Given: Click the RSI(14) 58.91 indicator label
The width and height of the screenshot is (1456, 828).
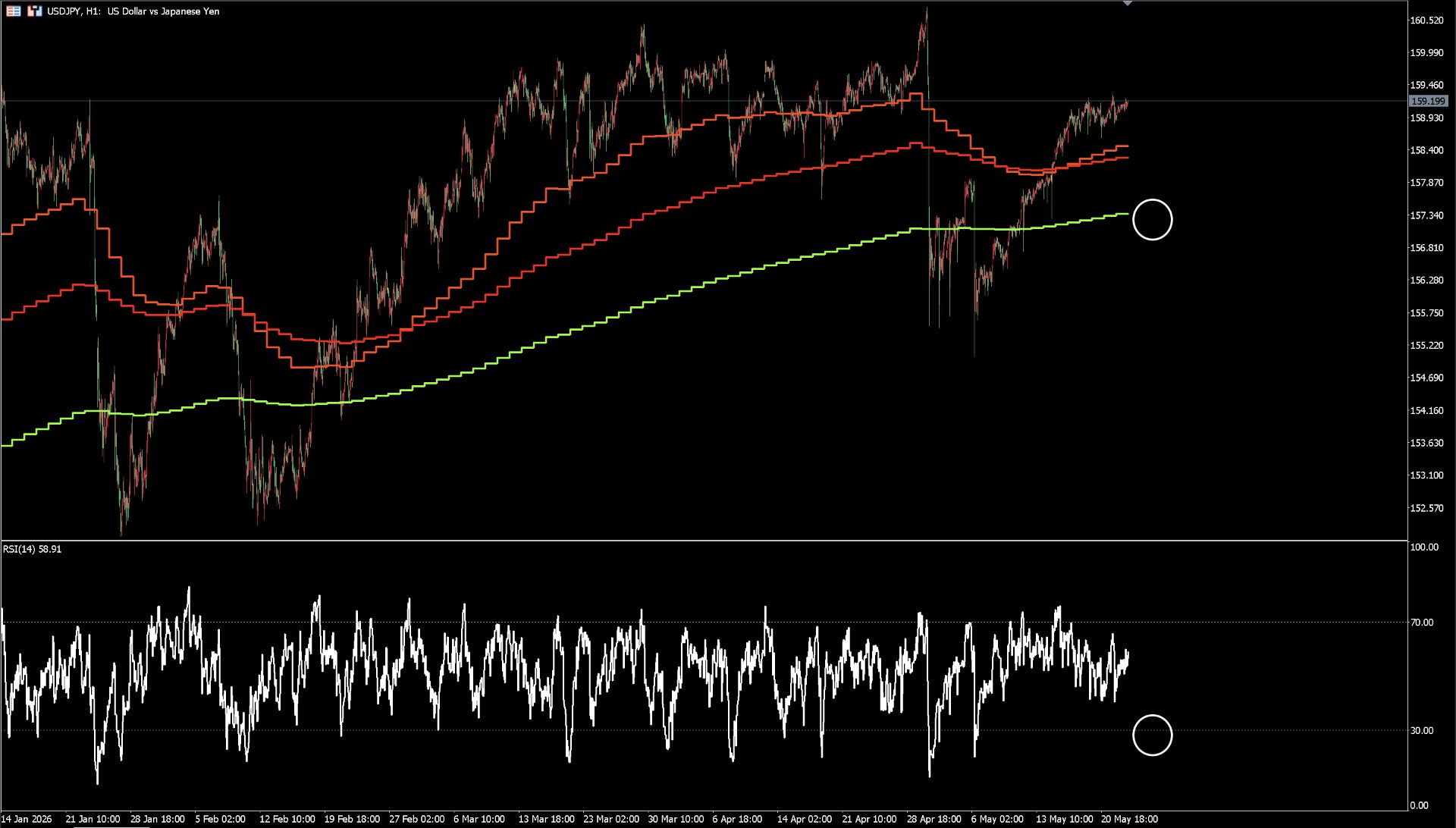Looking at the screenshot, I should coord(33,549).
